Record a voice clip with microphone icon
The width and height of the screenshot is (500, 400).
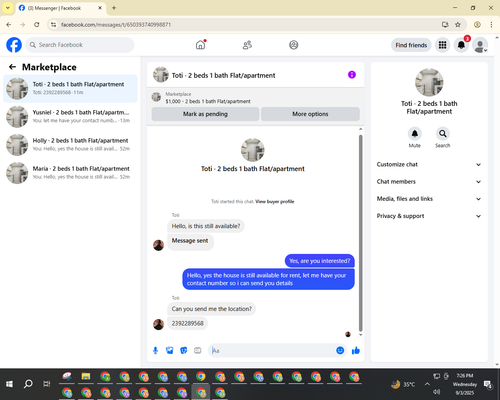pos(155,350)
